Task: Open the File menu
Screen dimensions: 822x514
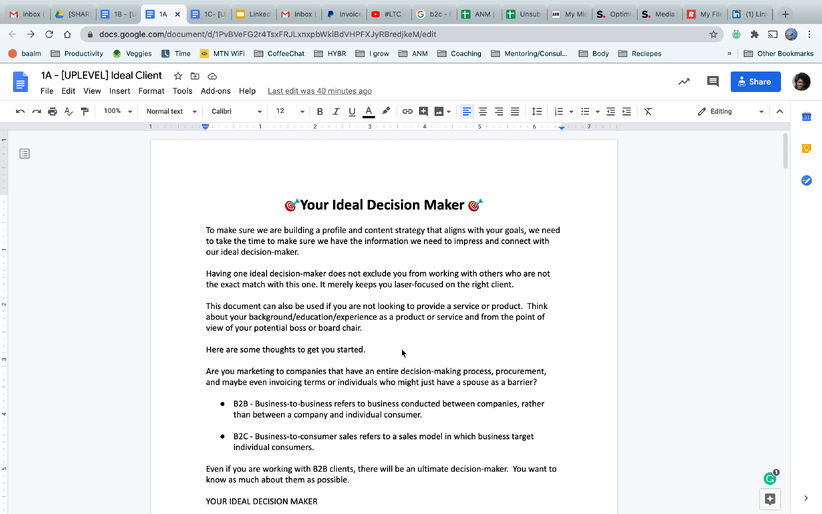Action: 47,91
